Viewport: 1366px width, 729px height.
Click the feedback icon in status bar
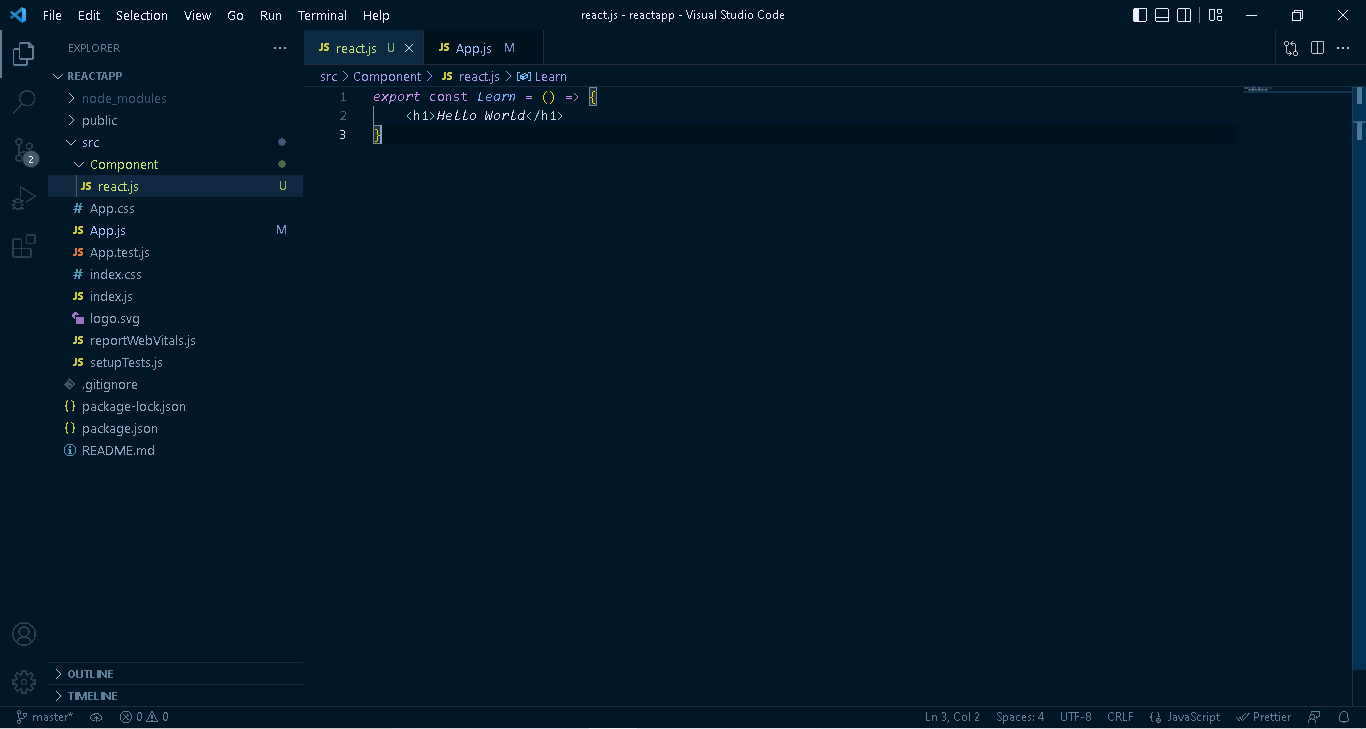point(1315,717)
